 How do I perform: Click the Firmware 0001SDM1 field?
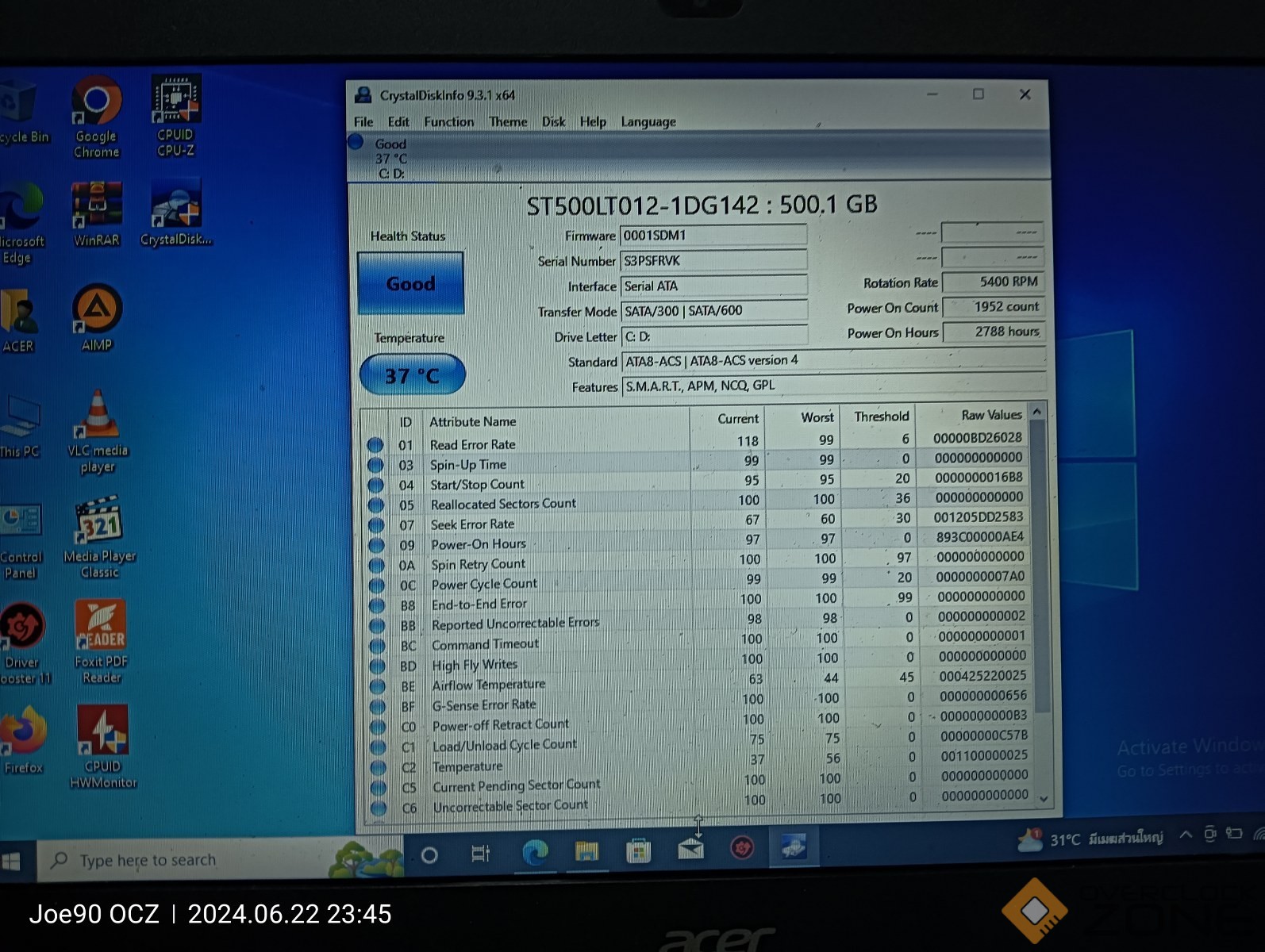(713, 235)
